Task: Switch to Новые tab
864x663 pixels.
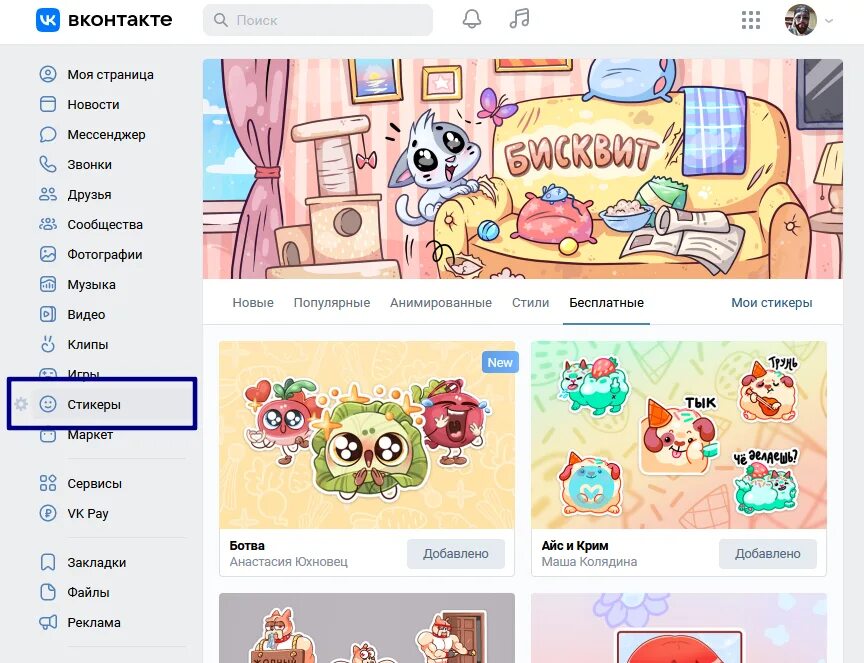Action: click(x=253, y=303)
